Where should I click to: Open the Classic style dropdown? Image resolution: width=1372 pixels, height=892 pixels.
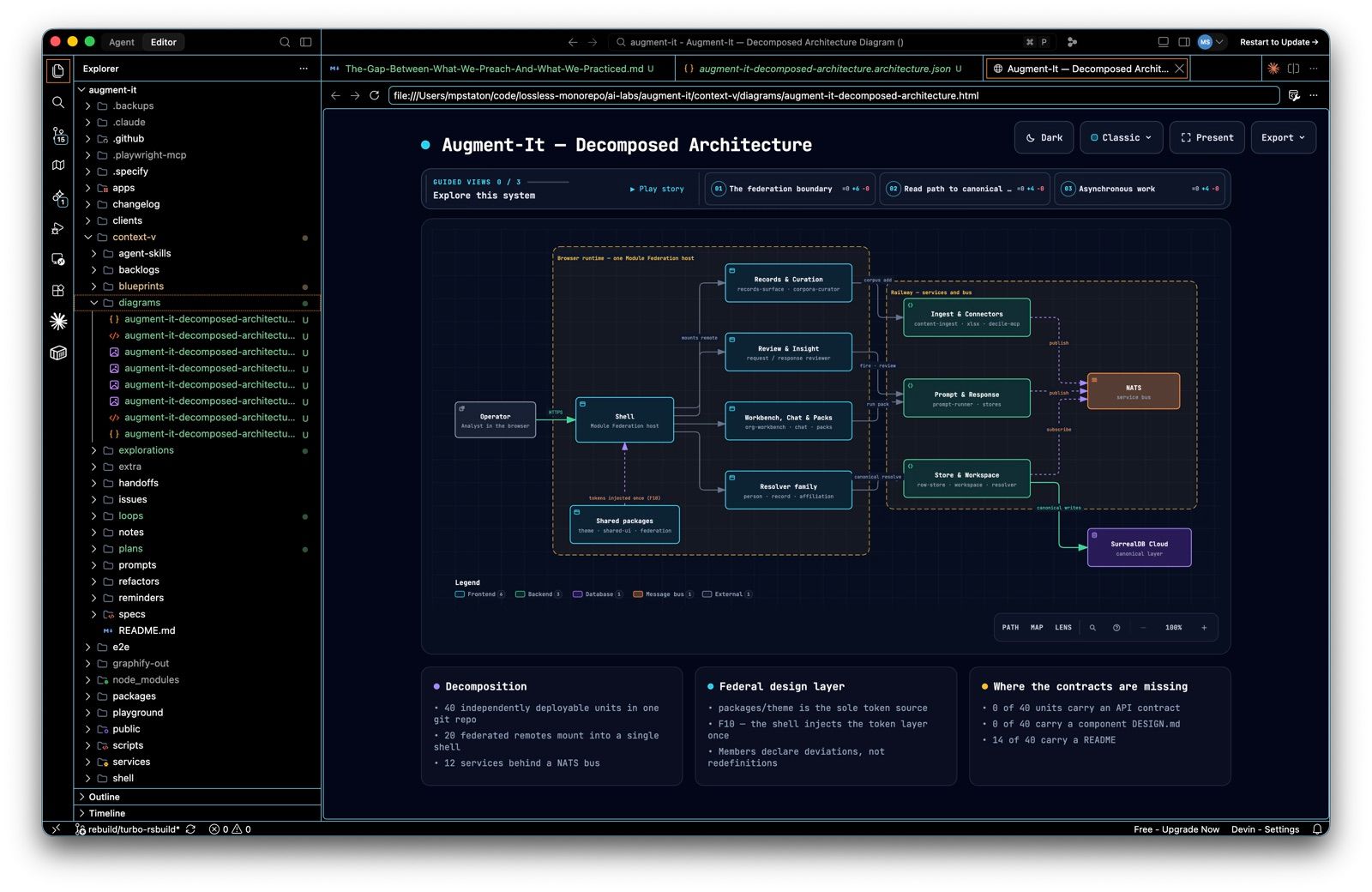pyautogui.click(x=1121, y=137)
